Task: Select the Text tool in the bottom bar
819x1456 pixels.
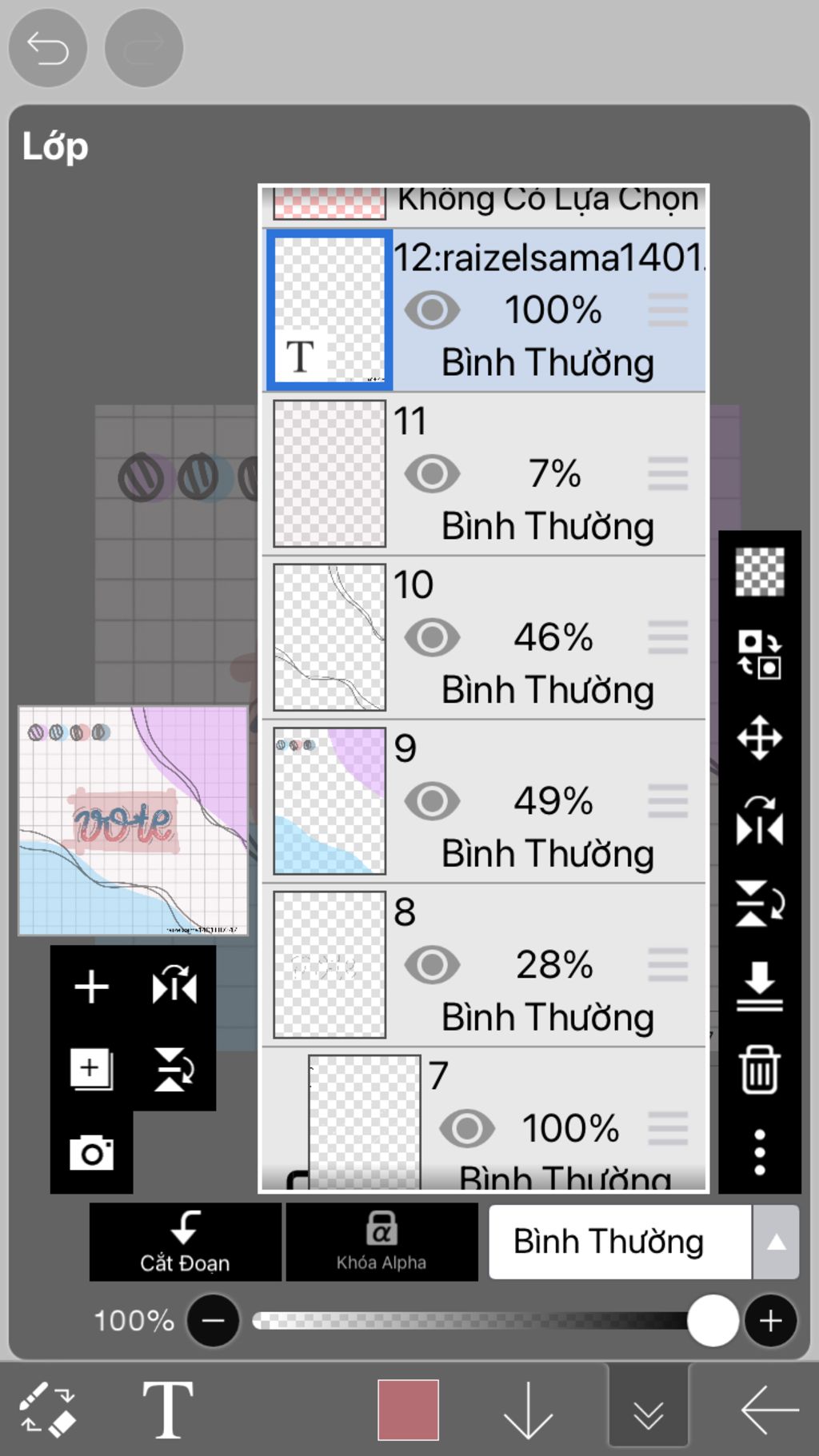Action: [x=167, y=1410]
